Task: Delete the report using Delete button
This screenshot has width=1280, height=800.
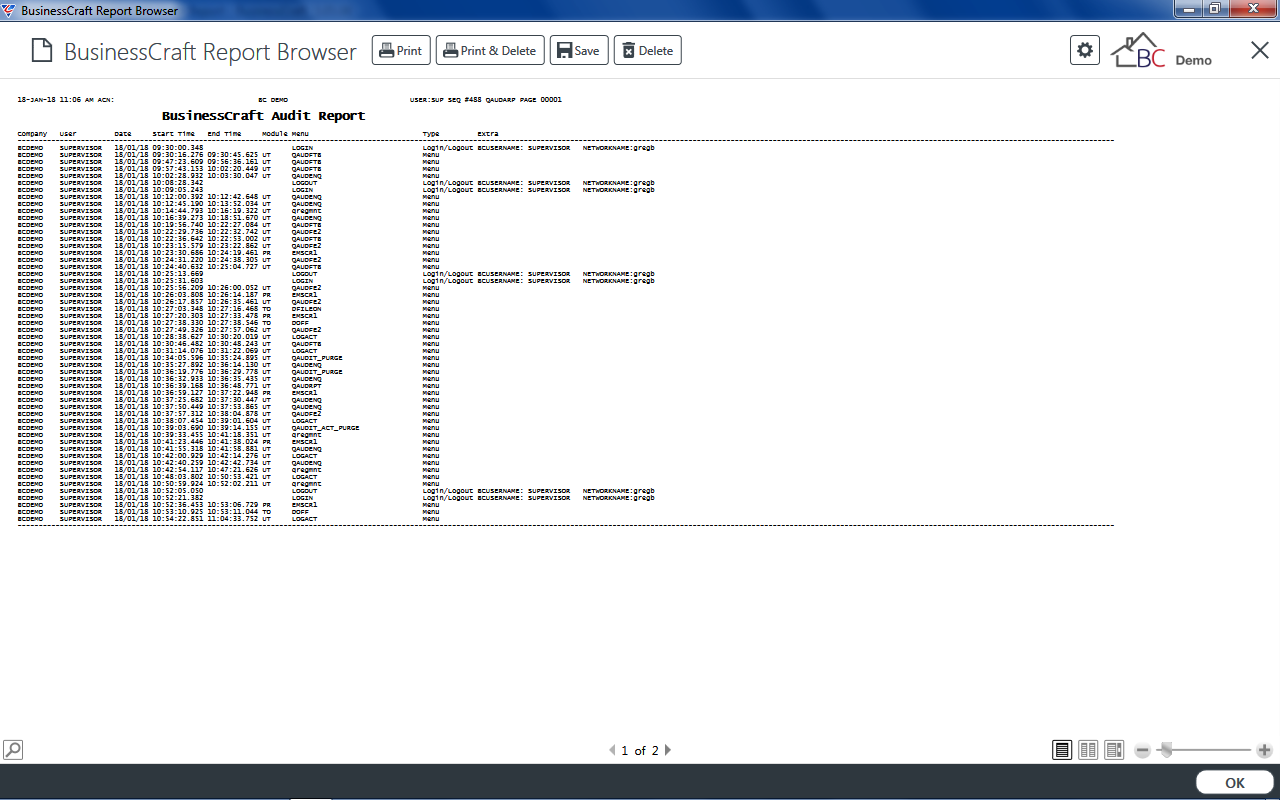Action: click(648, 51)
